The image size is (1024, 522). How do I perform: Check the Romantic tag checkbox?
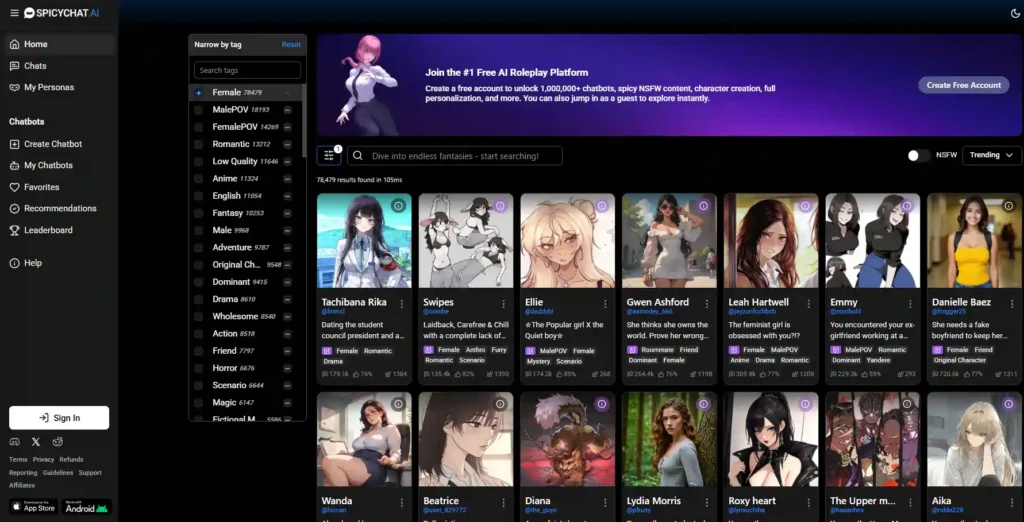[x=198, y=144]
